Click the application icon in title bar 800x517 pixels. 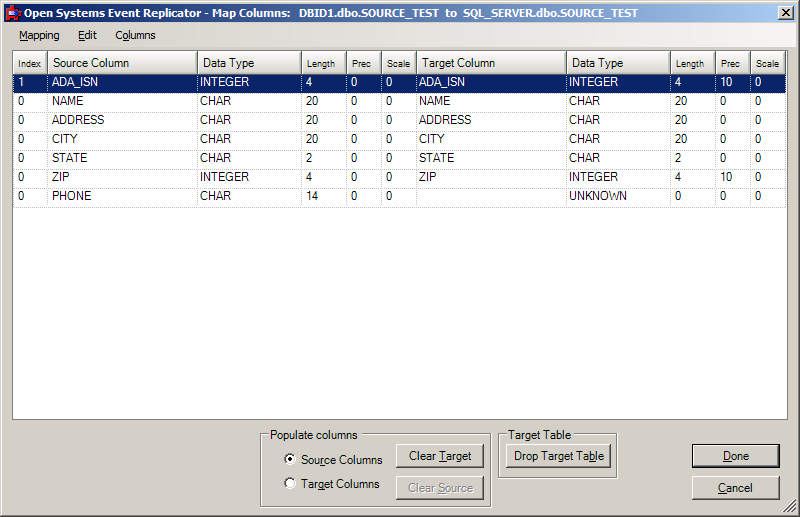coord(13,13)
